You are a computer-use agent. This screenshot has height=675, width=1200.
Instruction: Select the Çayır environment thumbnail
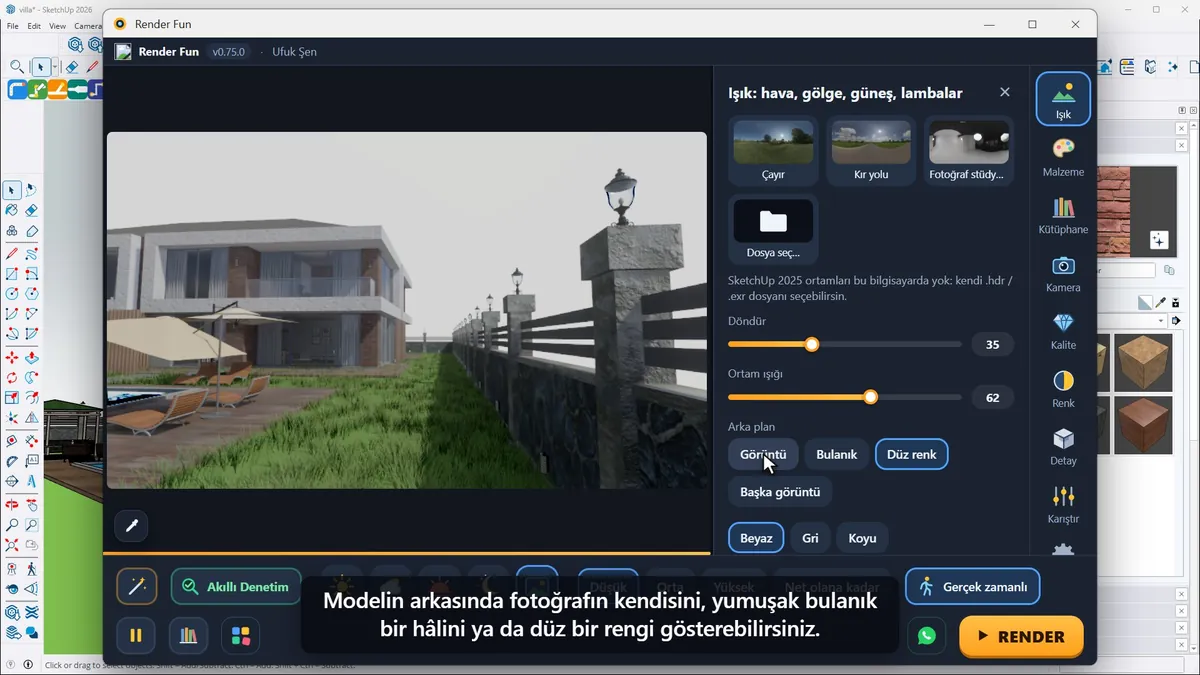773,151
